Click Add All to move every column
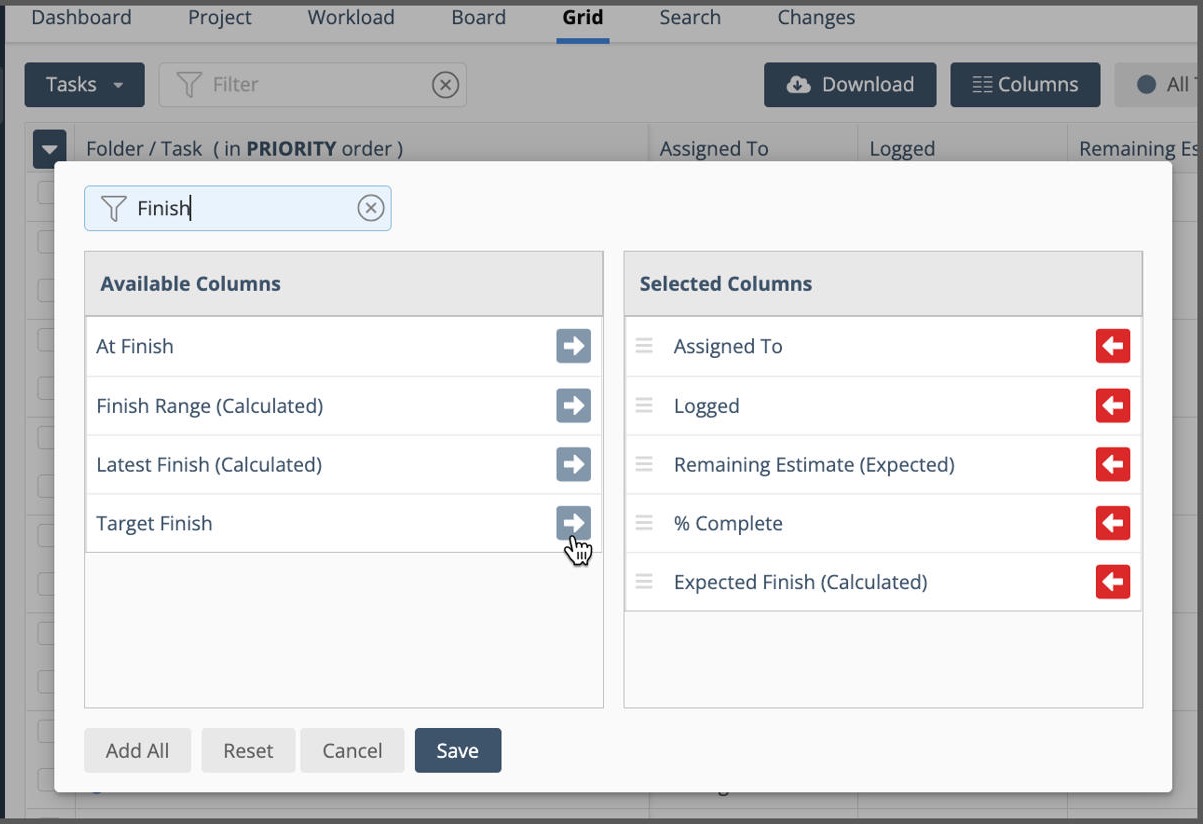The width and height of the screenshot is (1203, 824). [137, 750]
